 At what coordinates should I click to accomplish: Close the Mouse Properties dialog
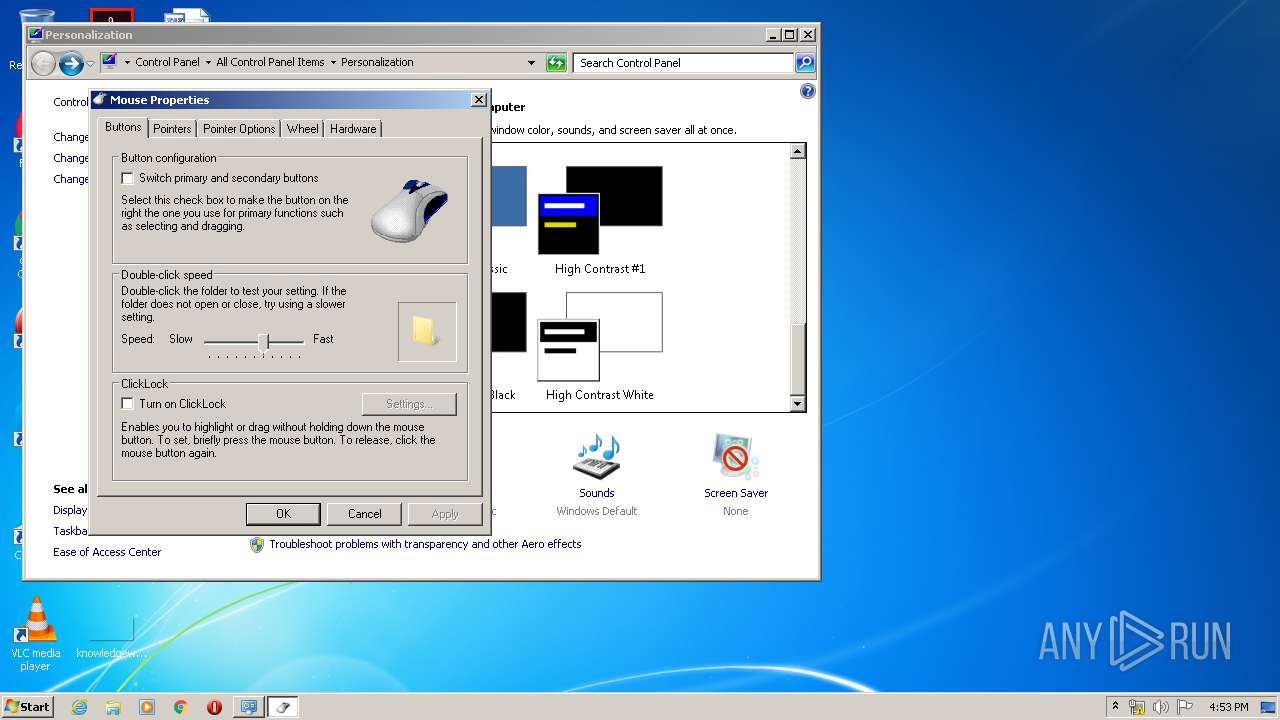(x=478, y=100)
